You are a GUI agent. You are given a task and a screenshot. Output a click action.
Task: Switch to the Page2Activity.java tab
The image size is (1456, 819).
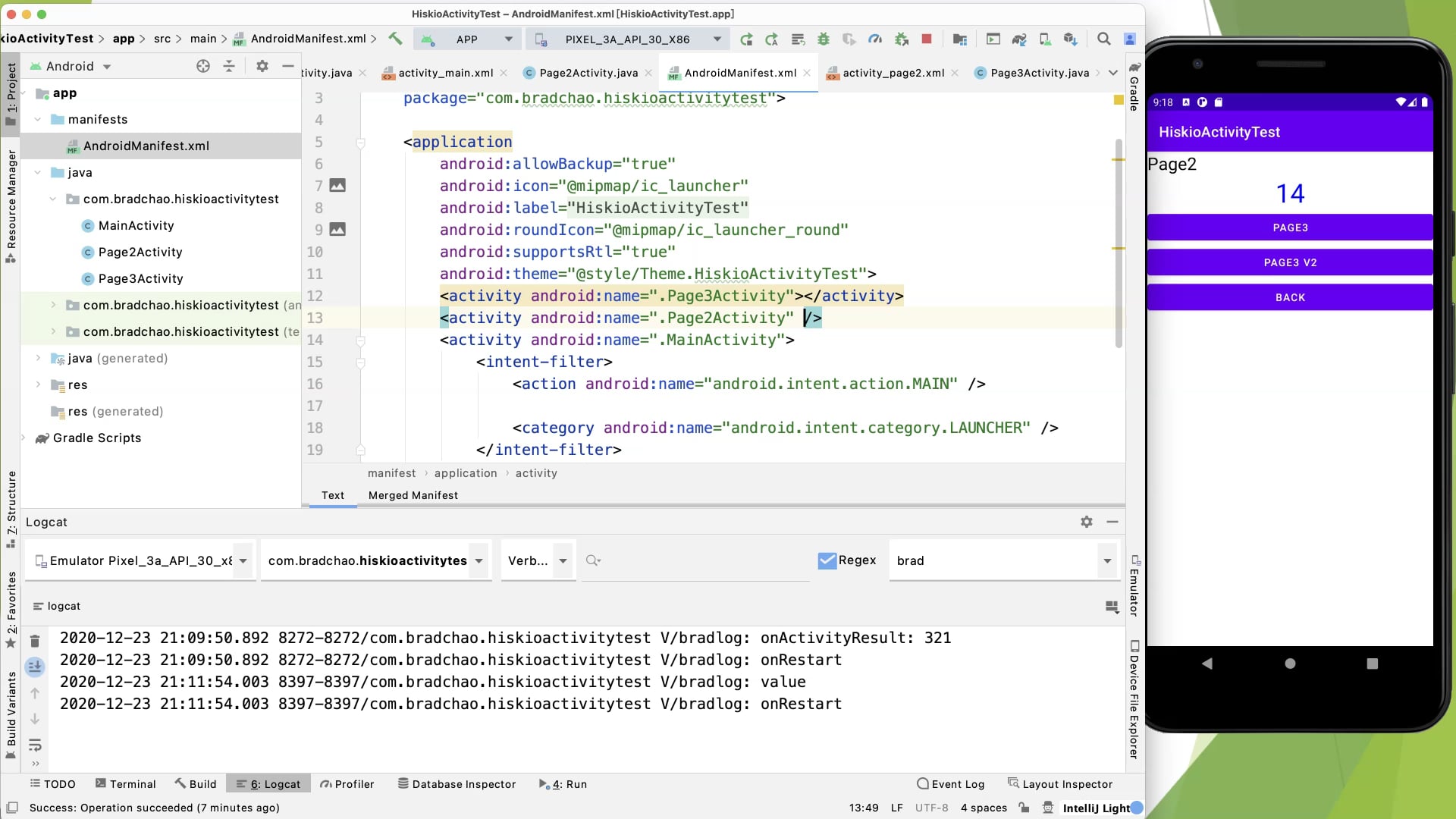coord(588,73)
